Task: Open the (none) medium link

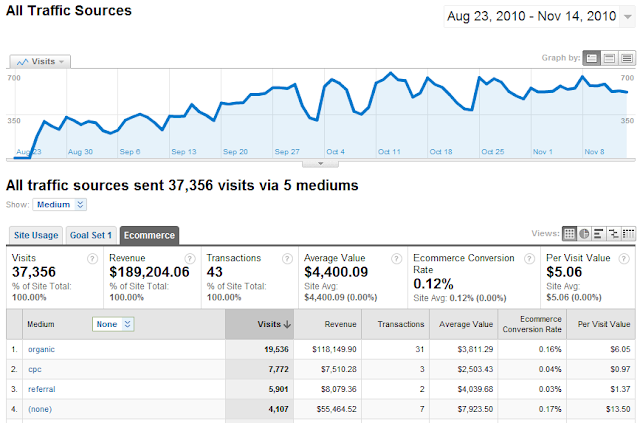Action: pyautogui.click(x=40, y=409)
